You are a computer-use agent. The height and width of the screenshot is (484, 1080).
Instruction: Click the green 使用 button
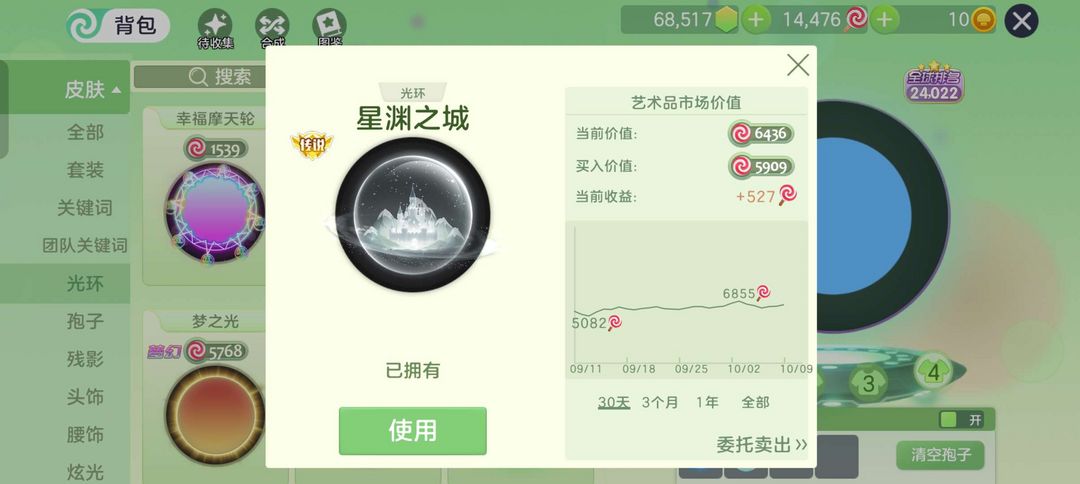[413, 430]
